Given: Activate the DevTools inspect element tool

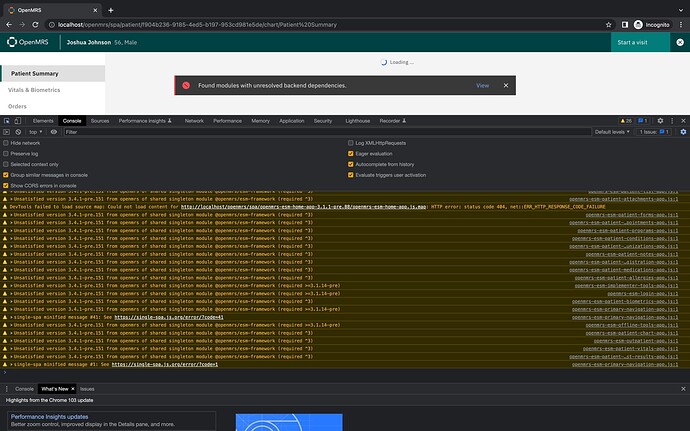Looking at the screenshot, I should [7, 121].
